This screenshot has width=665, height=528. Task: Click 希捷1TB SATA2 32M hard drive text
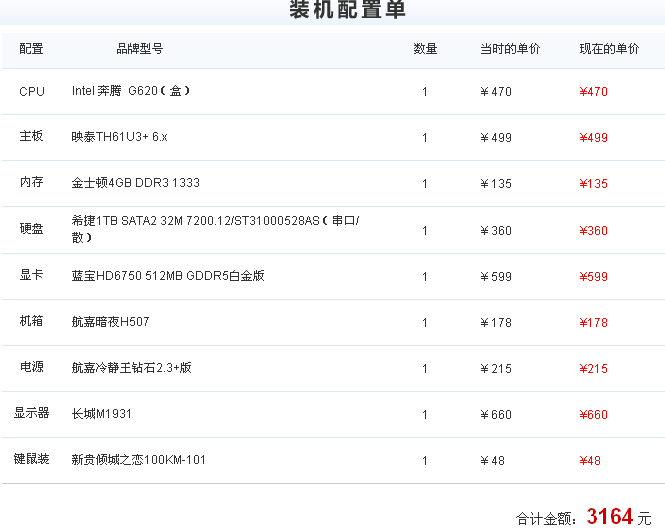point(215,229)
